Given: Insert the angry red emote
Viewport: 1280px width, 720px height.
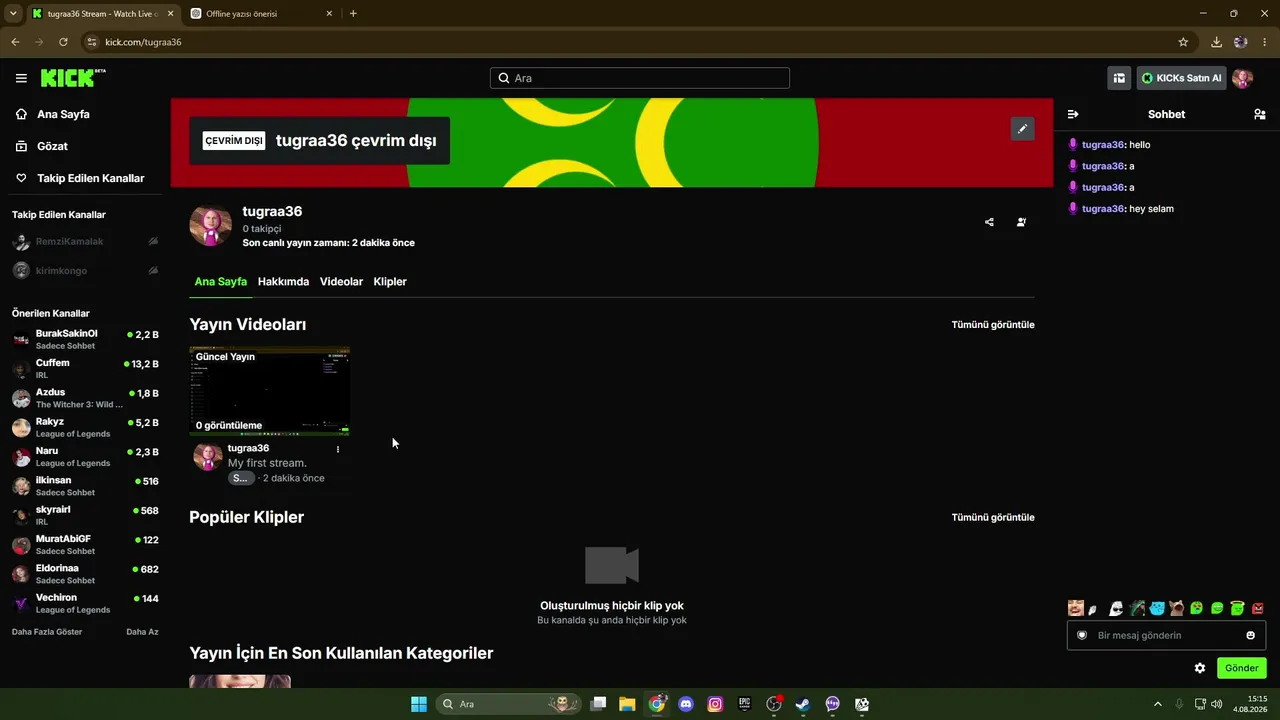Looking at the screenshot, I should [x=1258, y=608].
